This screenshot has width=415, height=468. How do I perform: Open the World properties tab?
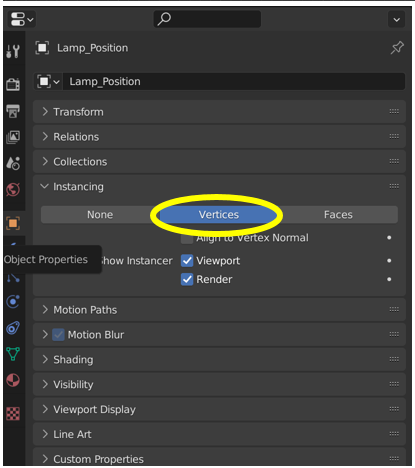tap(13, 189)
